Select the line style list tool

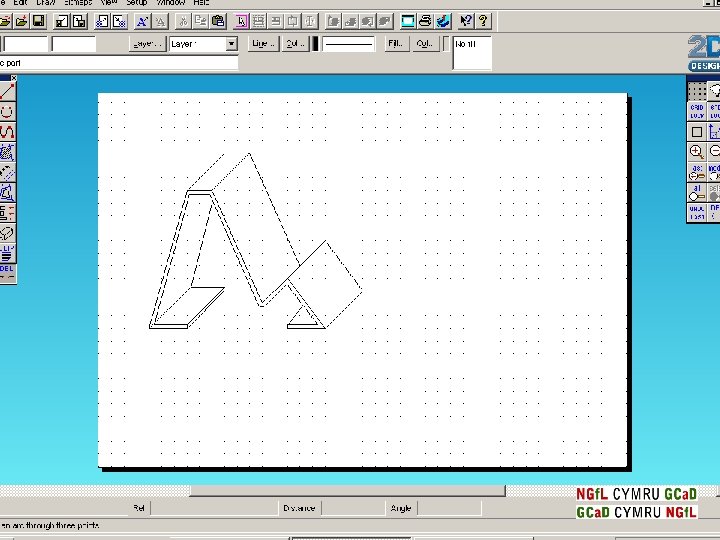[7, 253]
